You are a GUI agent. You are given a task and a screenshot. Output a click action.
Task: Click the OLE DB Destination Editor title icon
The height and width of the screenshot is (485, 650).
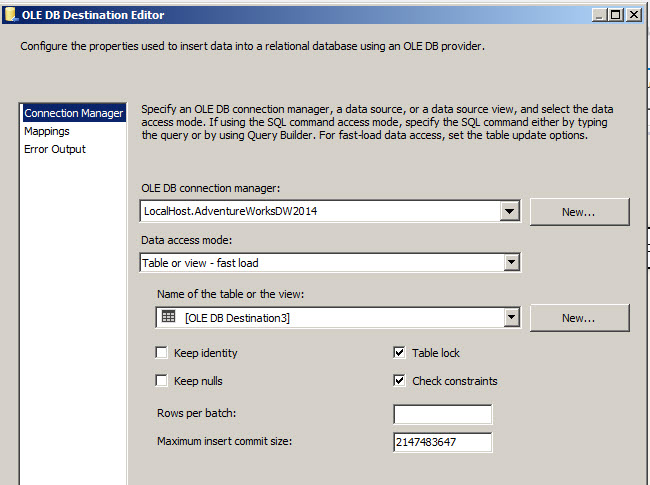12,15
